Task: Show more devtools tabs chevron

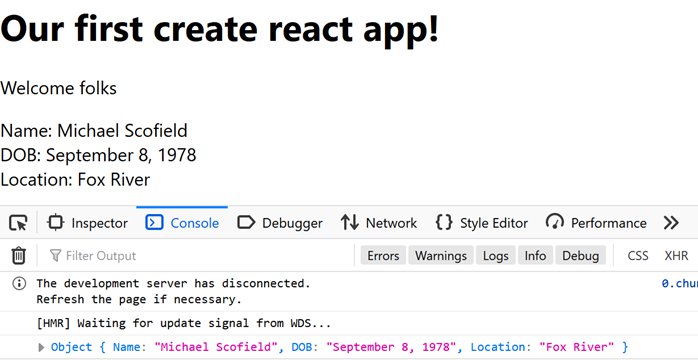Action: 671,222
